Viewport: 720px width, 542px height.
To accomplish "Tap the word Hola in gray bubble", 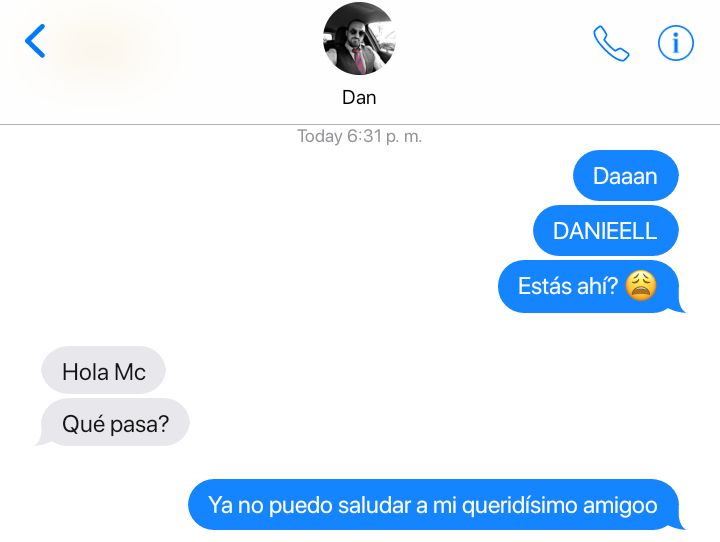I will click(x=85, y=371).
